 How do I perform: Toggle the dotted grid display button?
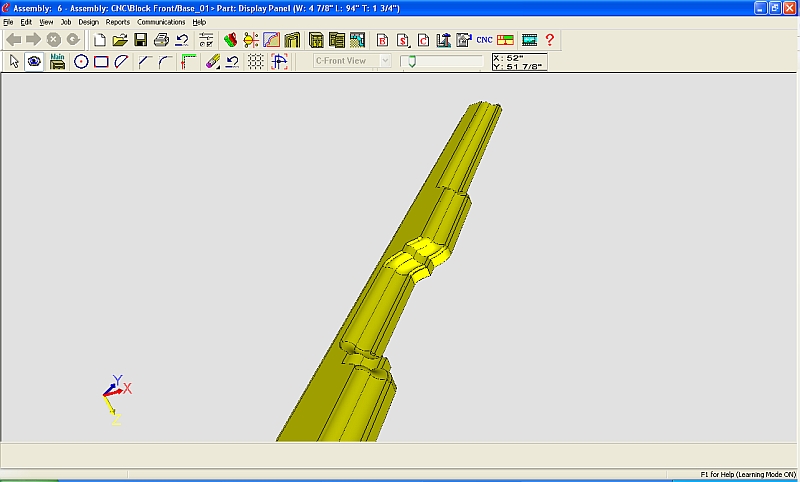256,61
